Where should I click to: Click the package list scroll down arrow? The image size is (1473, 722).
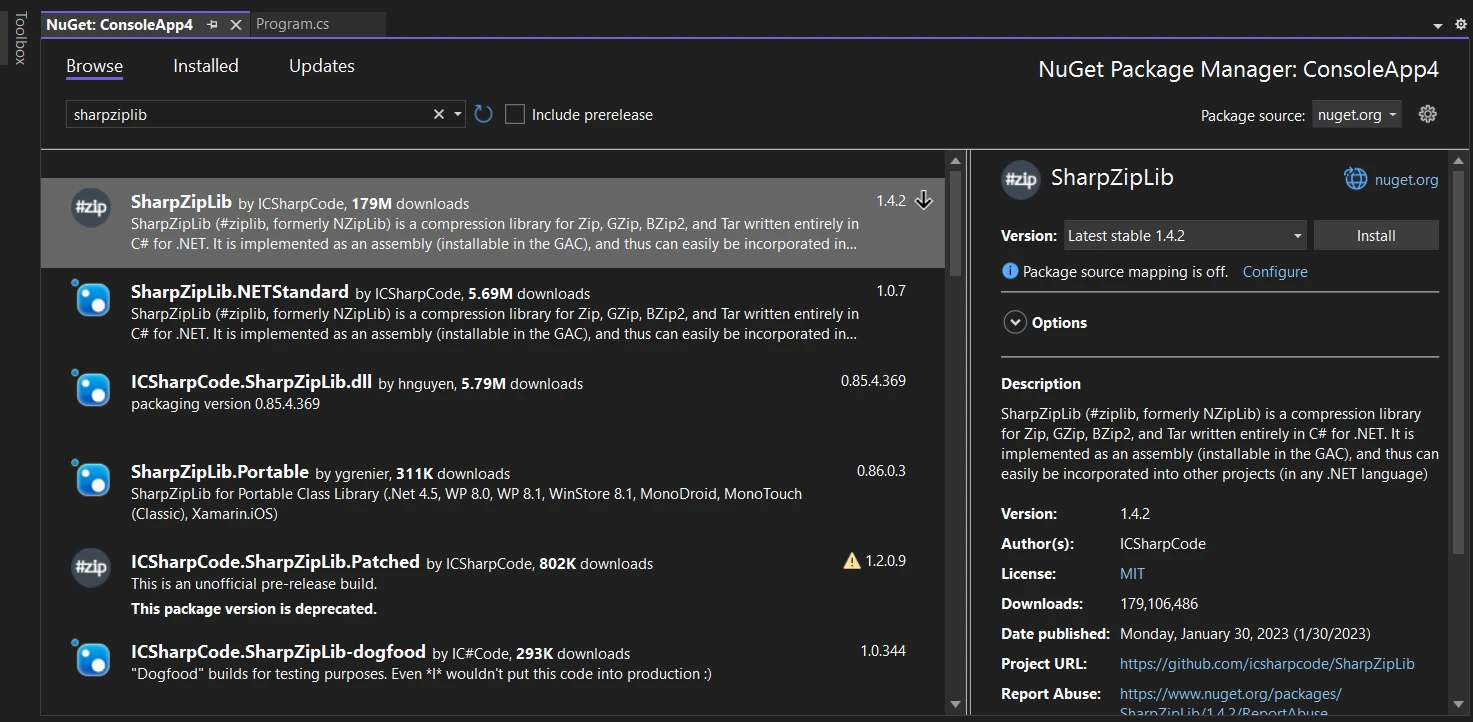coord(956,705)
